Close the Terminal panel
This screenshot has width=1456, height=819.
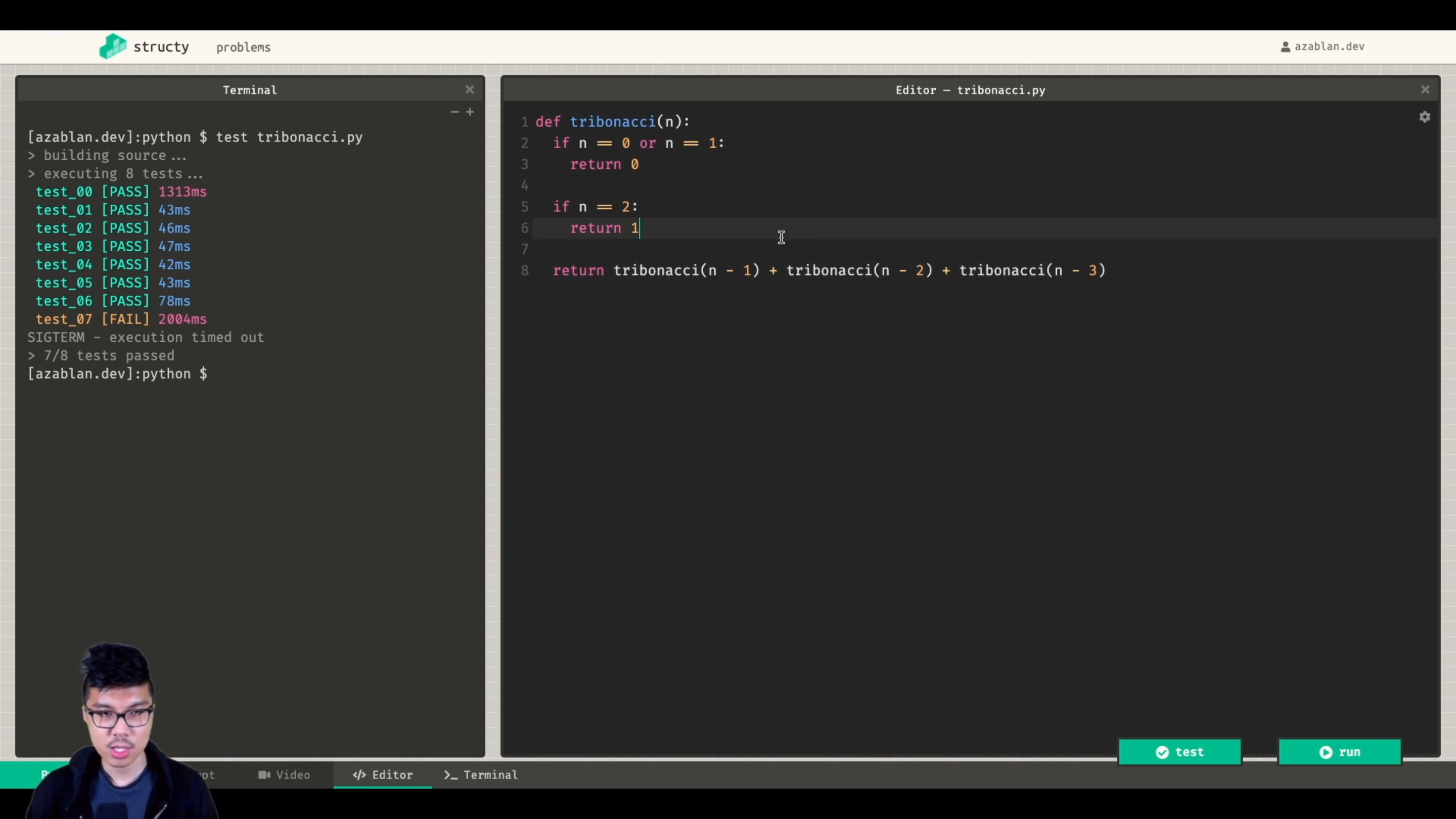point(470,90)
